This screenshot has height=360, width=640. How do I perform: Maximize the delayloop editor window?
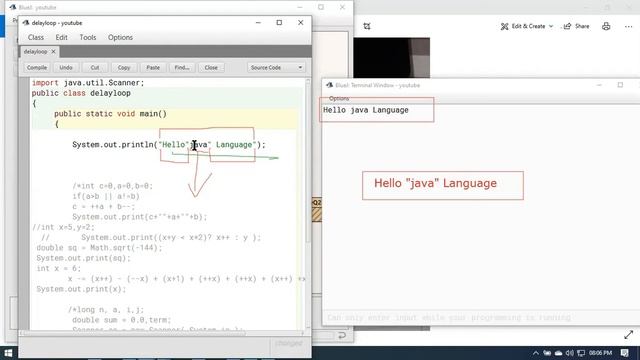pos(279,22)
